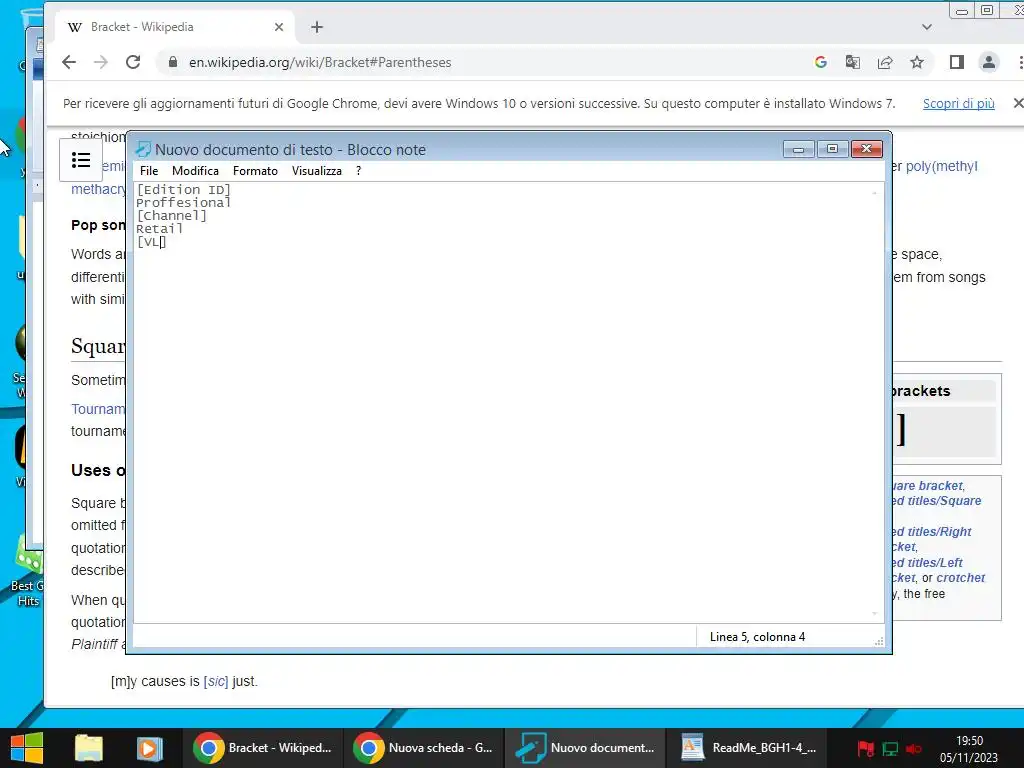The width and height of the screenshot is (1024, 768).
Task: Maximize the Chrome window
Action: 987,10
